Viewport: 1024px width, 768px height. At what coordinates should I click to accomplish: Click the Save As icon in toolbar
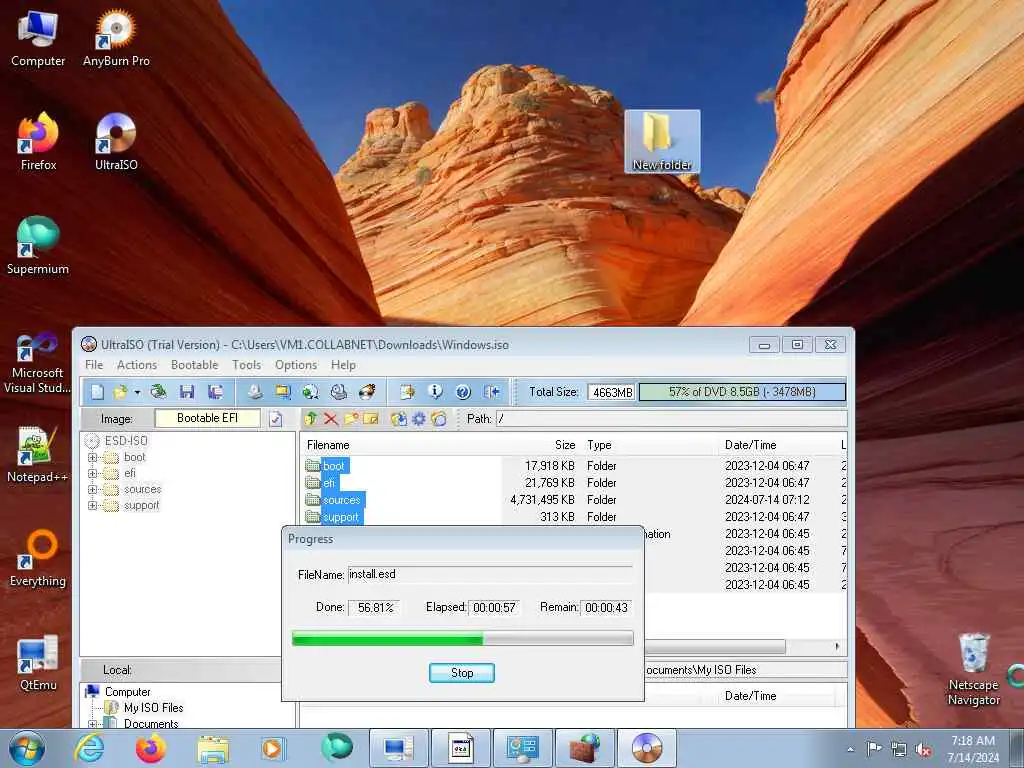coord(216,392)
